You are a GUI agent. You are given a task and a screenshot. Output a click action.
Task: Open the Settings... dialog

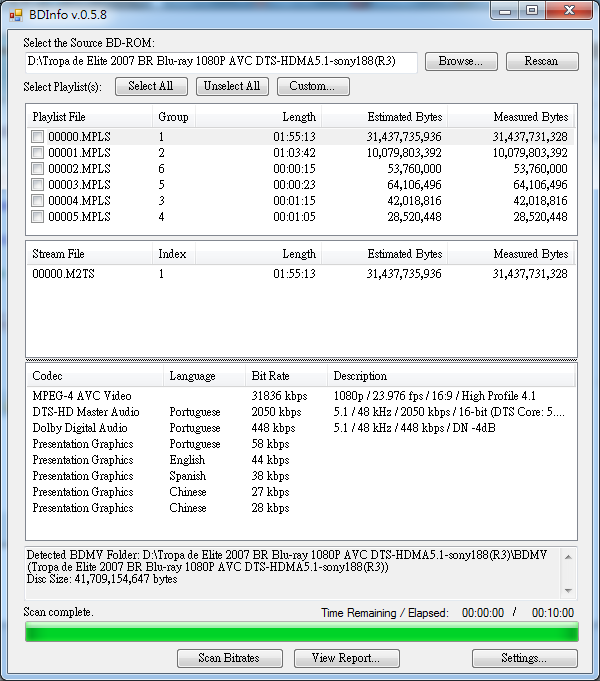click(524, 658)
